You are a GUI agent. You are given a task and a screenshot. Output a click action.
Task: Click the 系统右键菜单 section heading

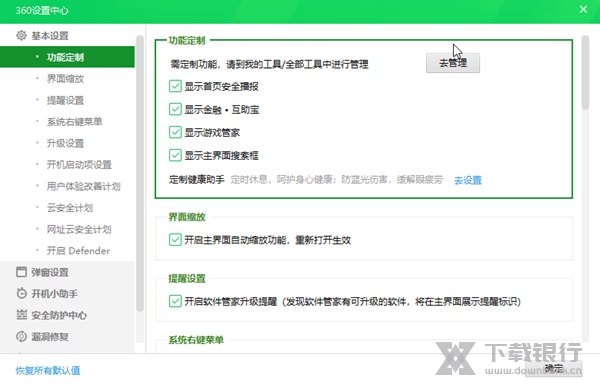pyautogui.click(x=196, y=340)
